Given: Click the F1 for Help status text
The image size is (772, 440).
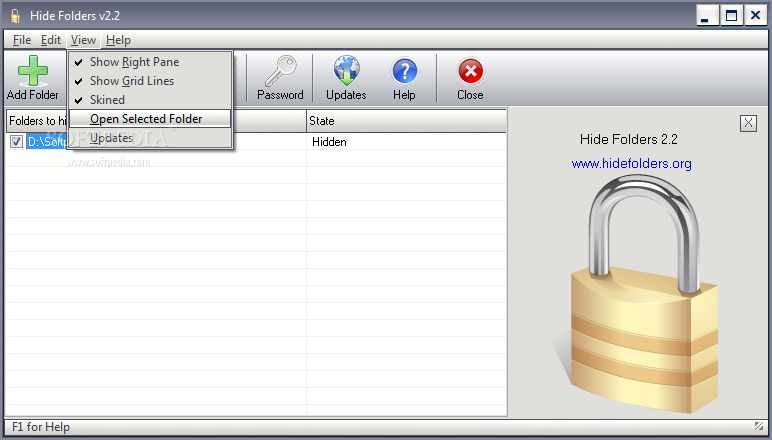Looking at the screenshot, I should [41, 427].
